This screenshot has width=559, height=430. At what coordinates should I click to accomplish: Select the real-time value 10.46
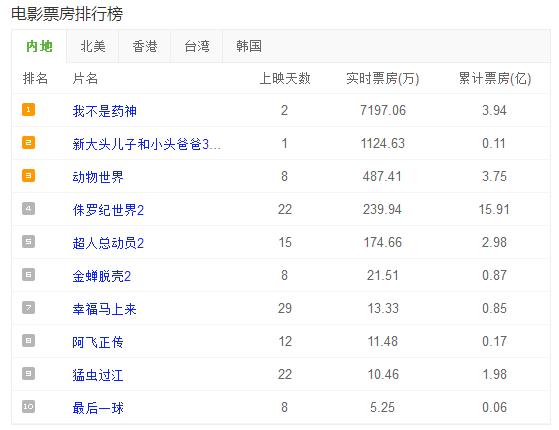click(383, 374)
